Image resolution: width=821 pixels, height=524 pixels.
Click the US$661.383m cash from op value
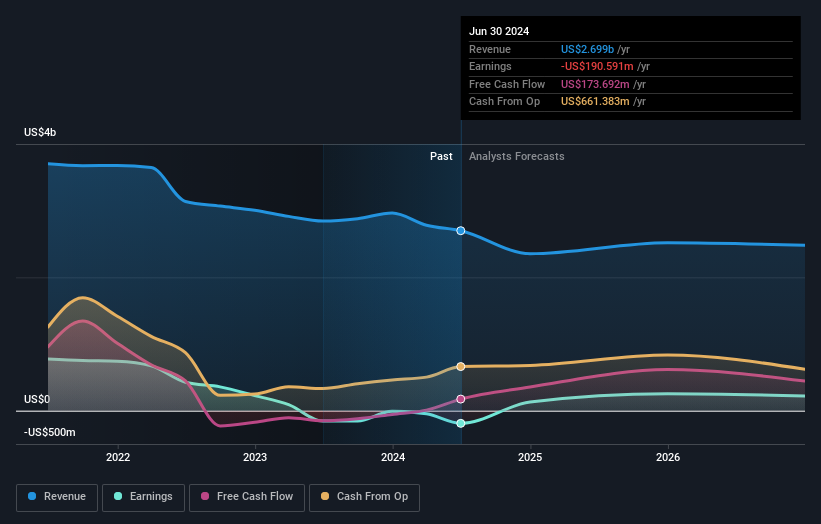tap(595, 102)
